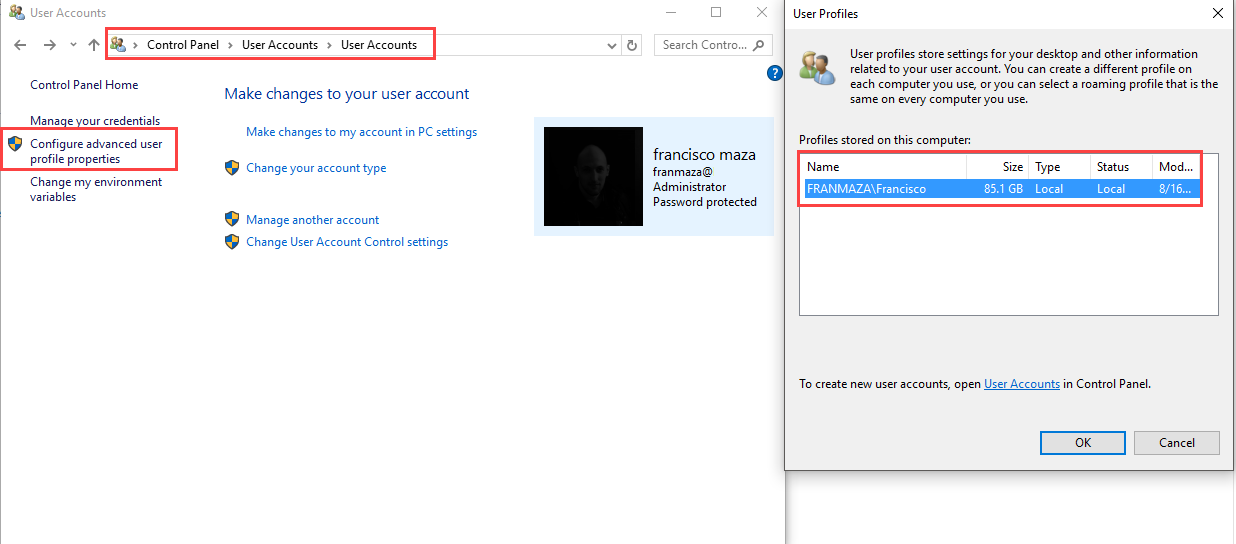Open Change User Account Control settings
Screen dimensions: 1236x544
pyautogui.click(x=346, y=242)
